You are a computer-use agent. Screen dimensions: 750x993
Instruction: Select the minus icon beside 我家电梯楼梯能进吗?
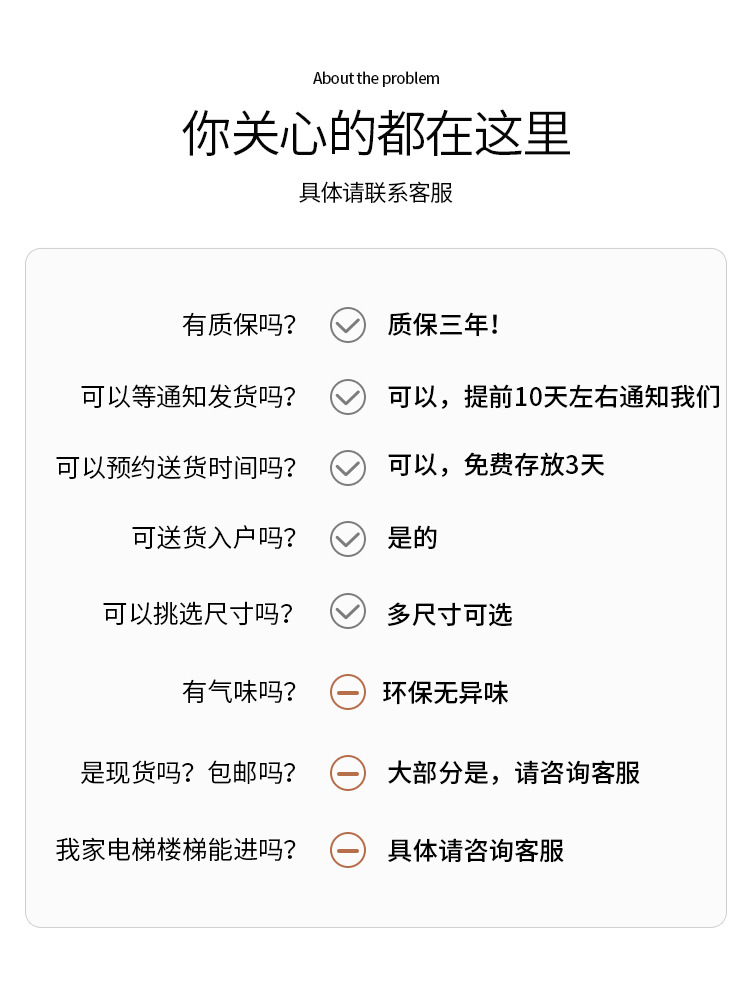[348, 850]
